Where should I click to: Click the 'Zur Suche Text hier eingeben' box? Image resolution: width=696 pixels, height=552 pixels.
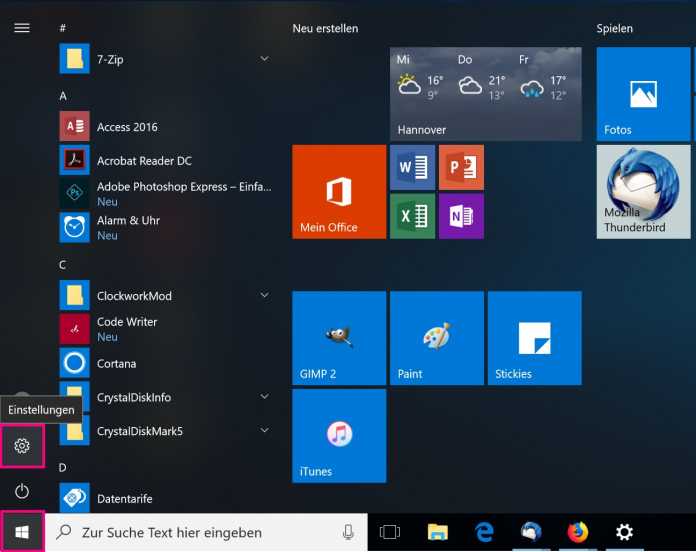206,532
